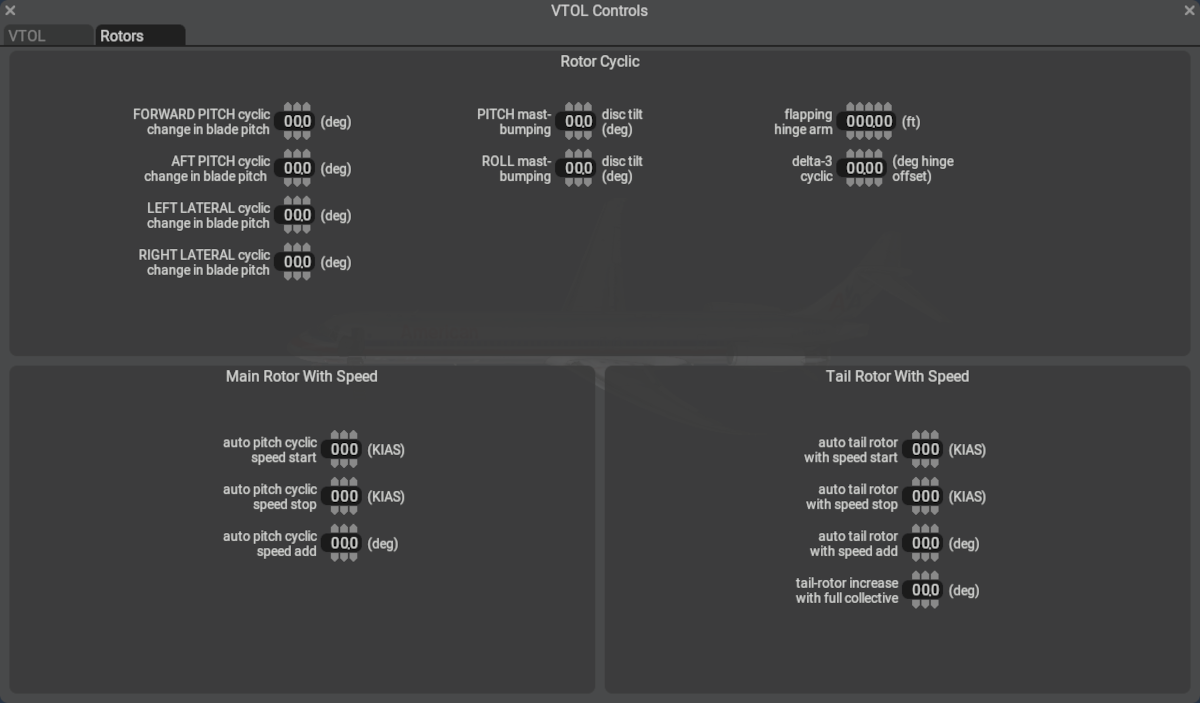Click the auto tail rotor speed start field
This screenshot has height=703, width=1200.
925,450
